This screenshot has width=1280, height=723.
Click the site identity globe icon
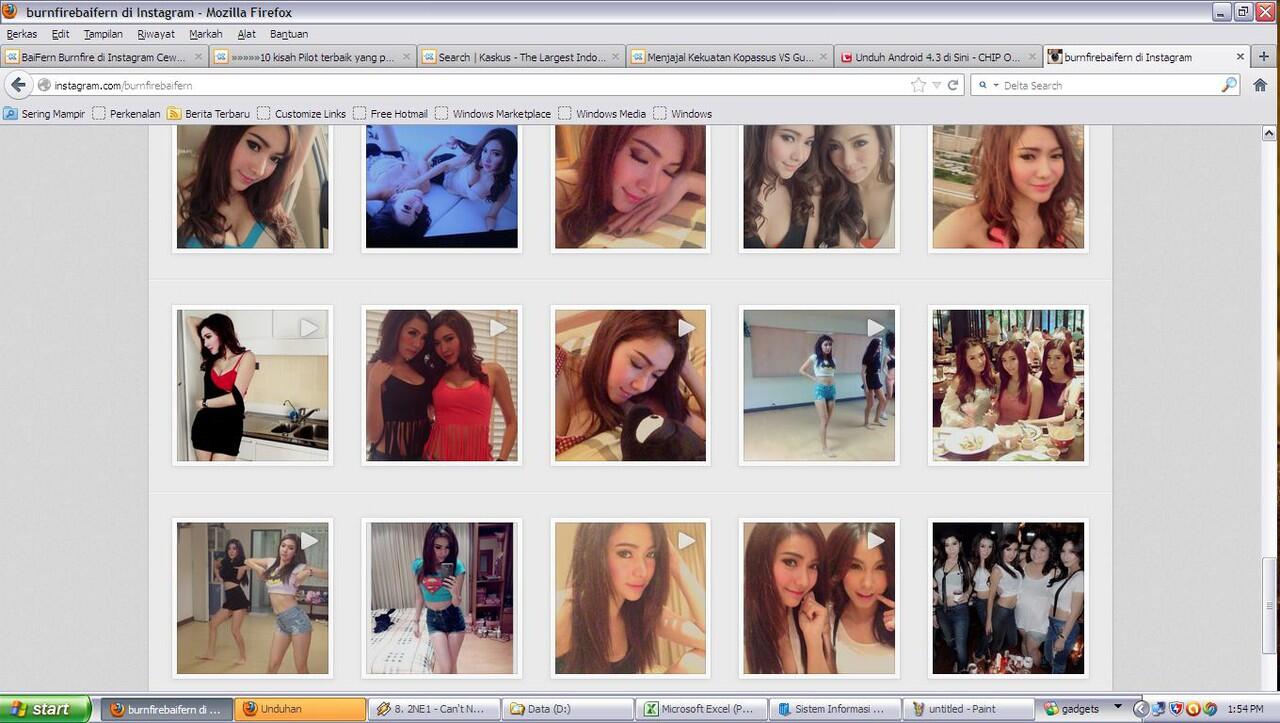pyautogui.click(x=44, y=86)
